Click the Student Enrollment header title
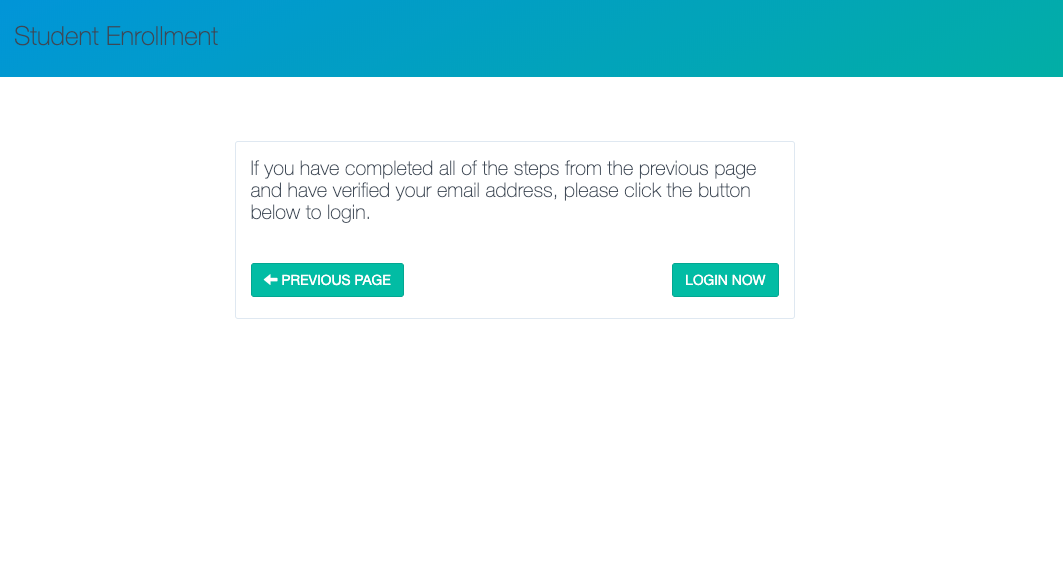The image size is (1063, 585). click(x=116, y=37)
